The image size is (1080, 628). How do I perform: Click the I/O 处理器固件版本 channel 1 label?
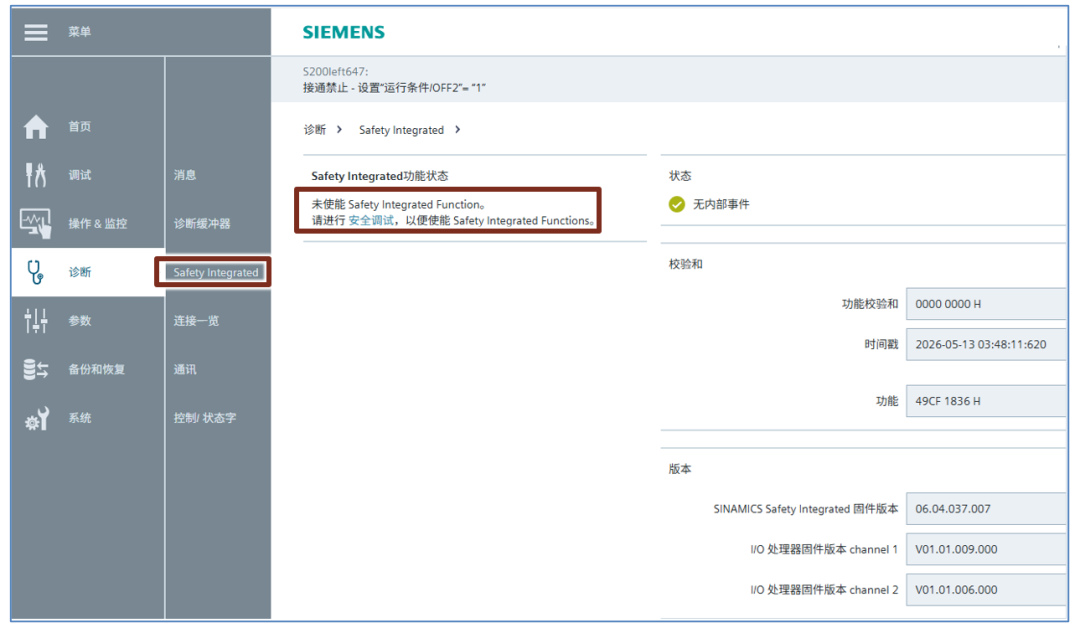point(824,550)
